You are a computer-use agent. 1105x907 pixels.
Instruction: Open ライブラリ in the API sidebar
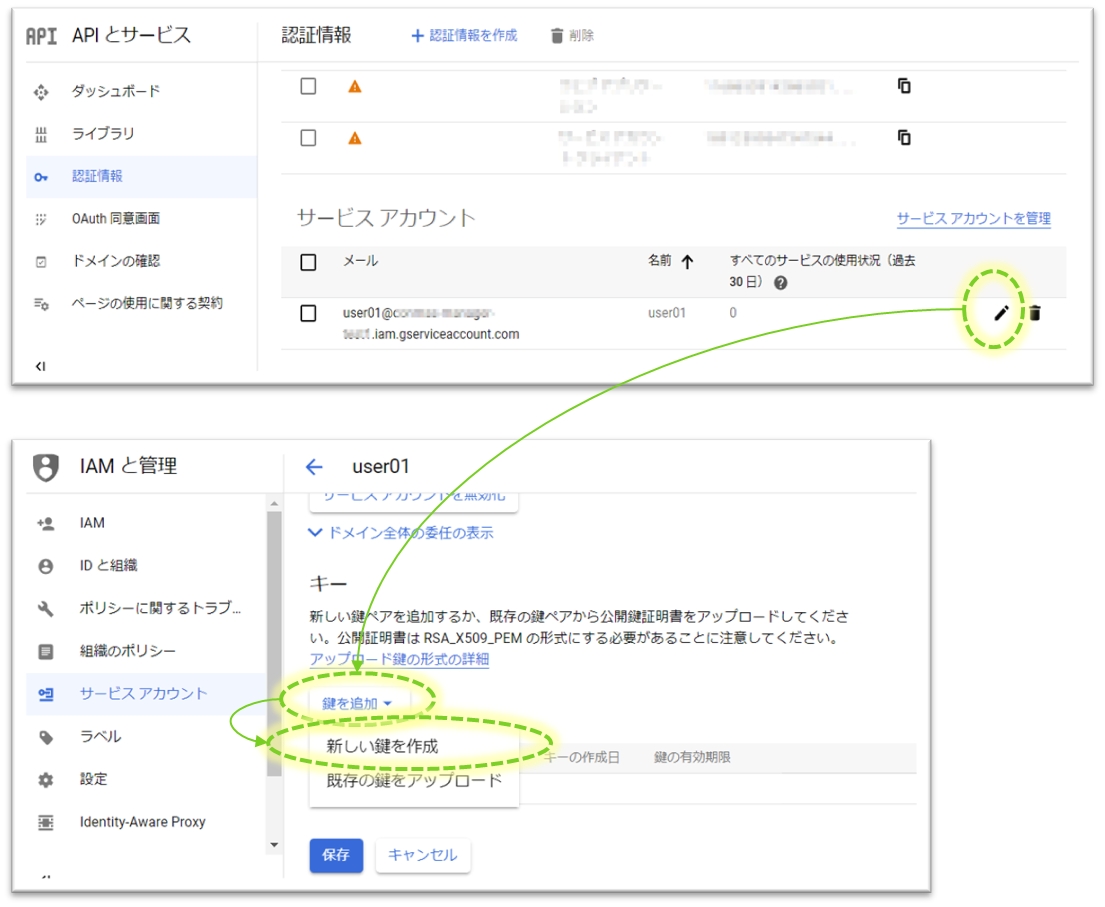tap(102, 134)
